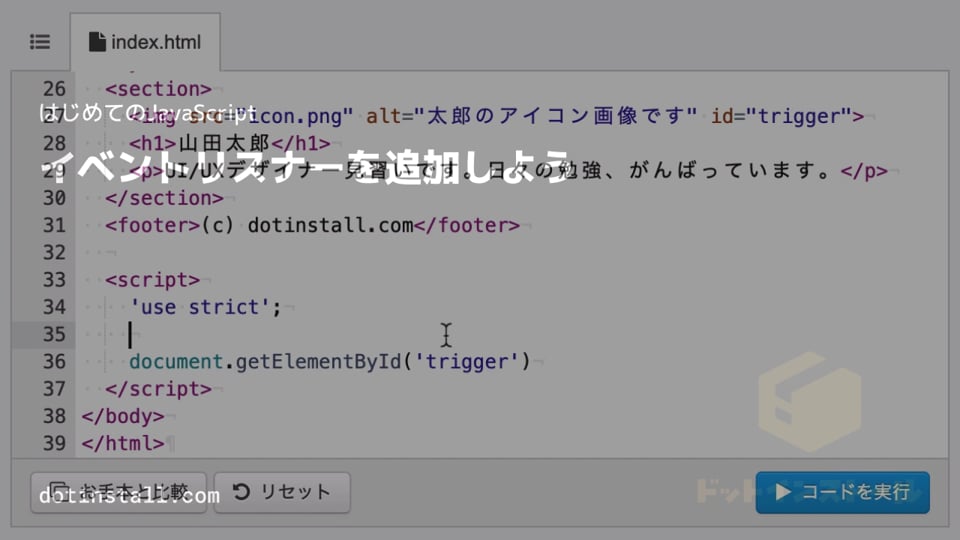Click line number 36 in gutter
This screenshot has height=540, width=960.
coord(54,361)
